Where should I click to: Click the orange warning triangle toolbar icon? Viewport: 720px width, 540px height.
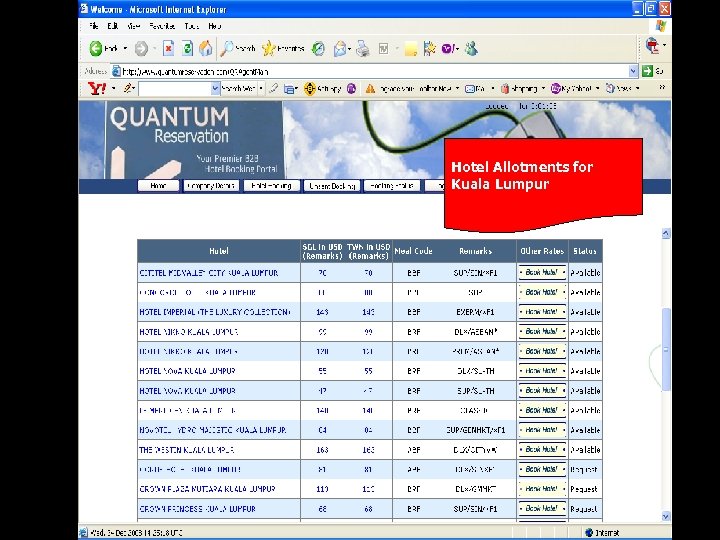tap(370, 89)
